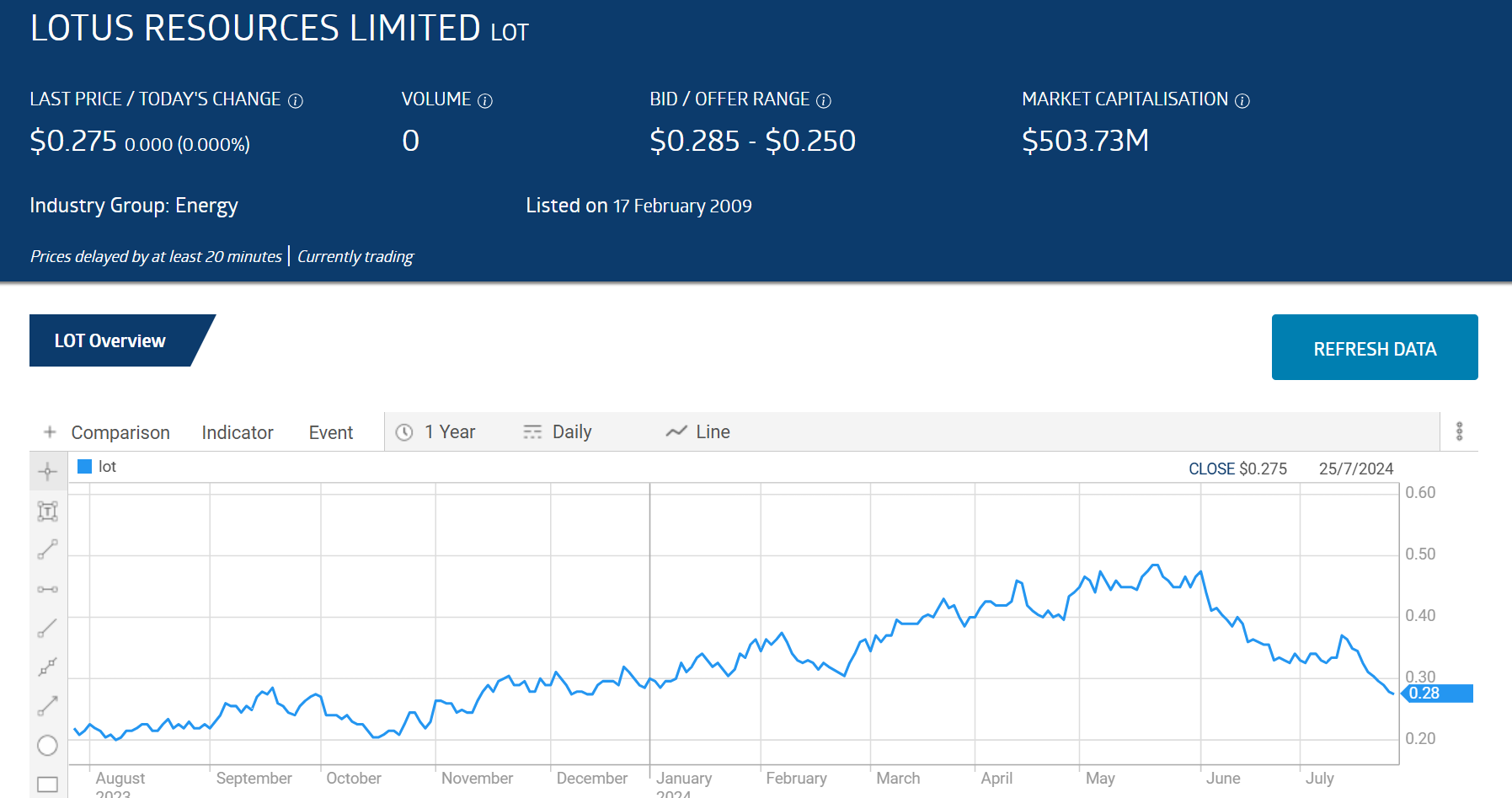1512x798 pixels.
Task: Click the July month axis label
Action: click(x=1320, y=778)
